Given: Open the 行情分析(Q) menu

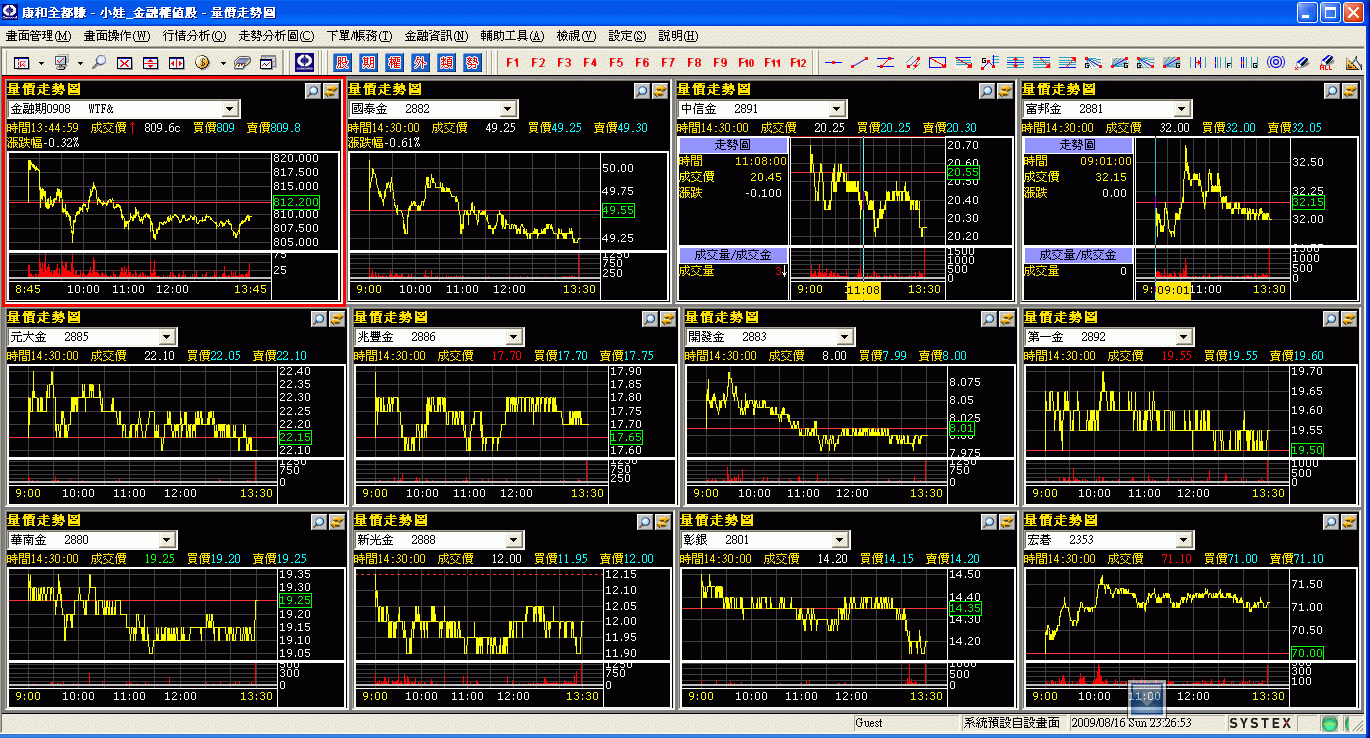Looking at the screenshot, I should [x=194, y=36].
